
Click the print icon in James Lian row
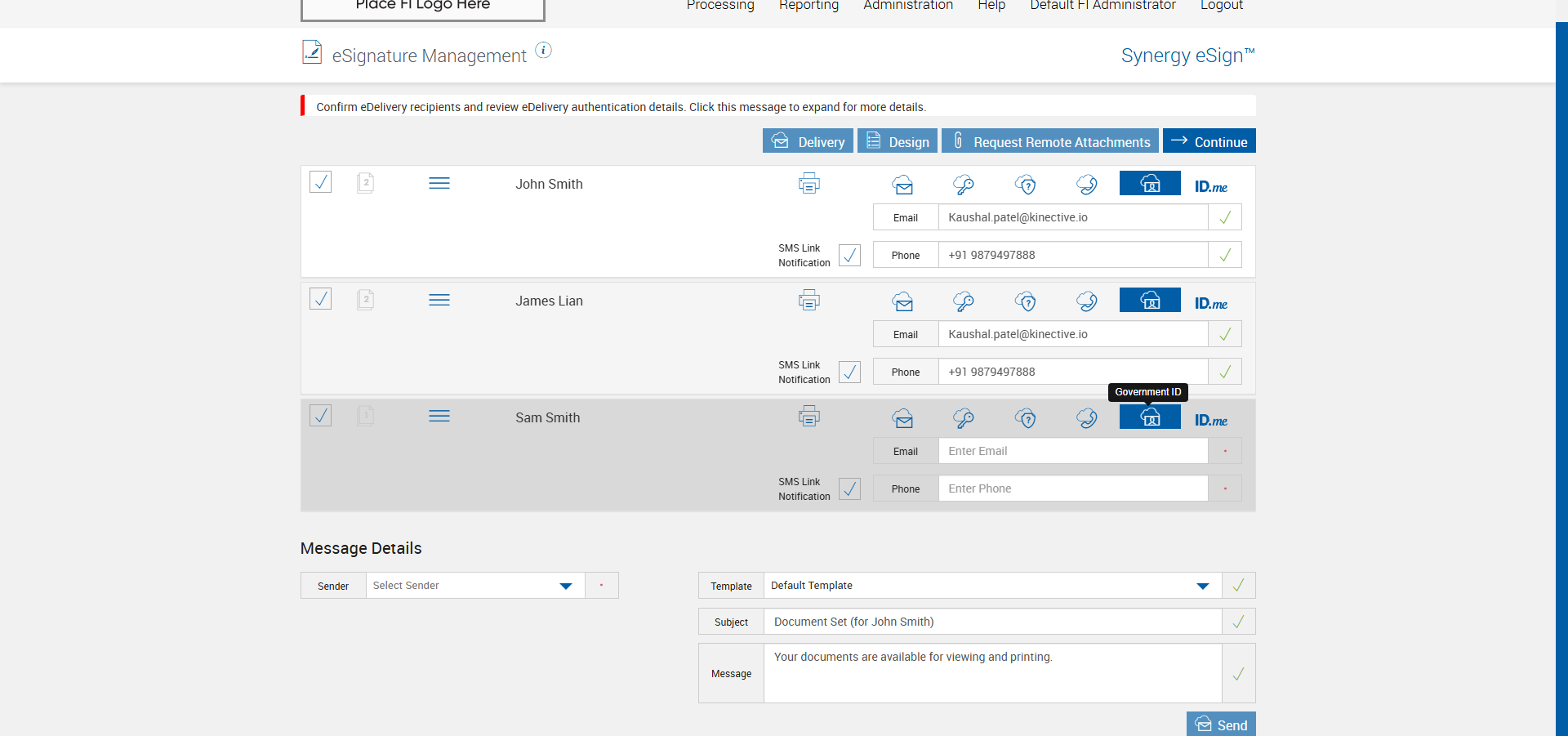point(809,300)
